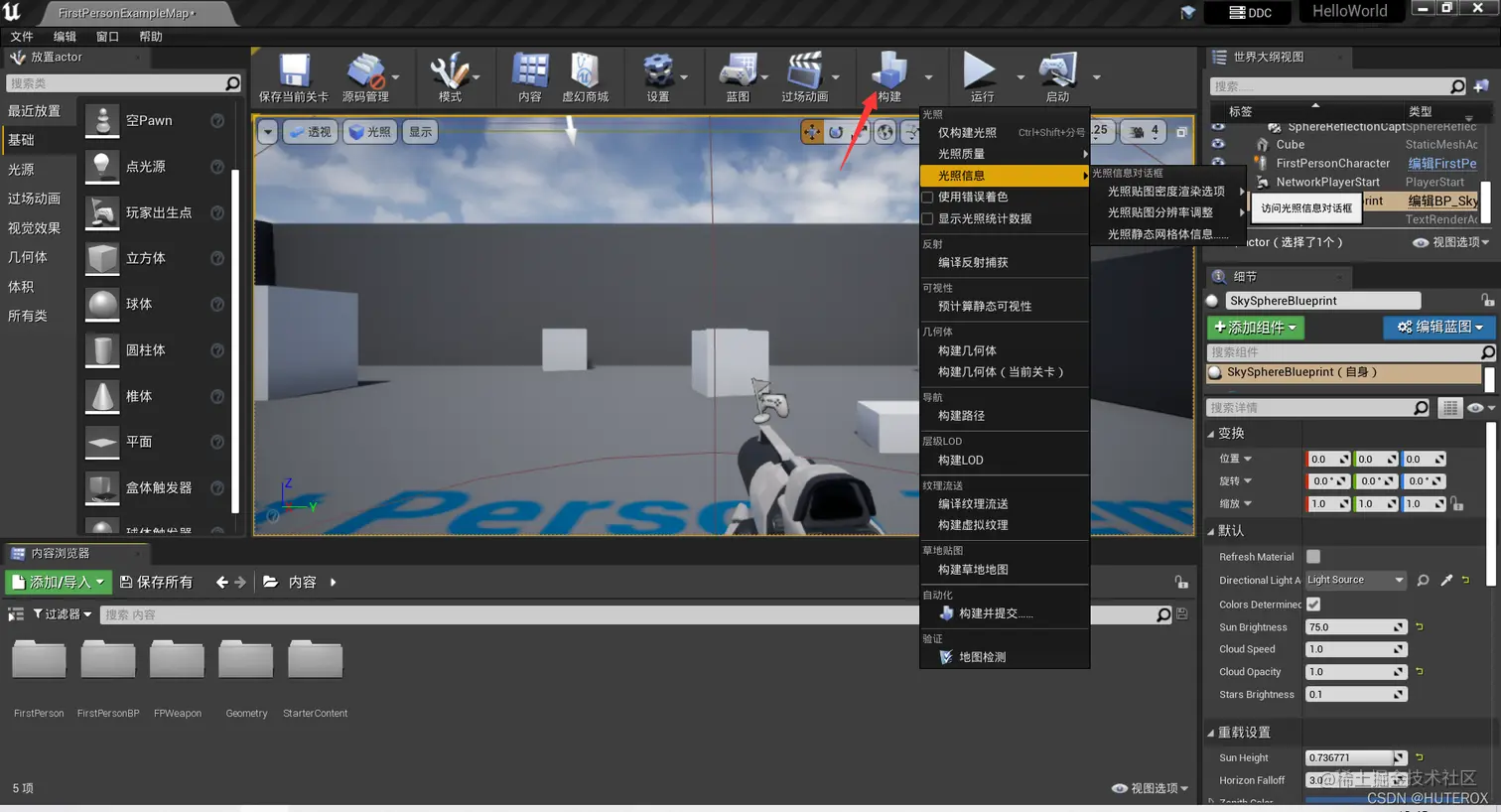Select the Player Start (玩家出生点) actor icon
The width and height of the screenshot is (1501, 812).
[x=102, y=211]
